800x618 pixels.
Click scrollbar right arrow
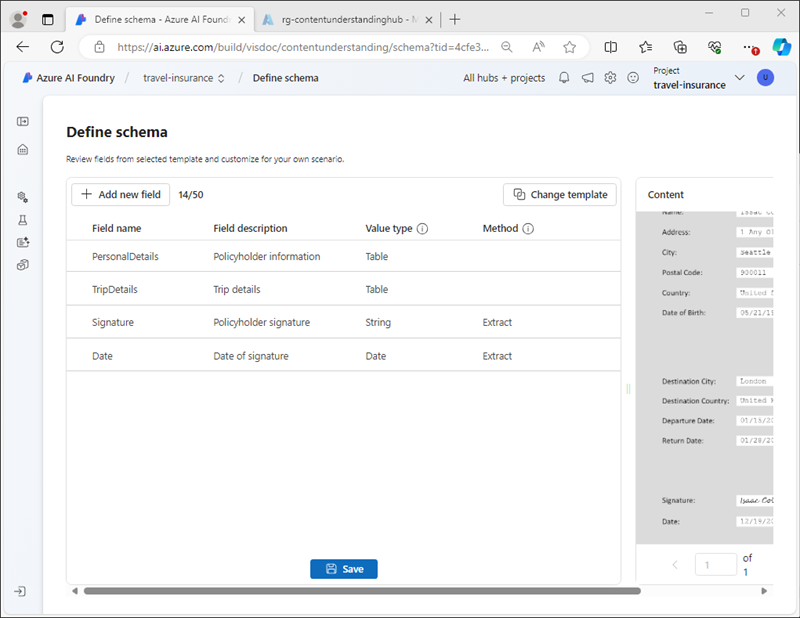click(764, 591)
